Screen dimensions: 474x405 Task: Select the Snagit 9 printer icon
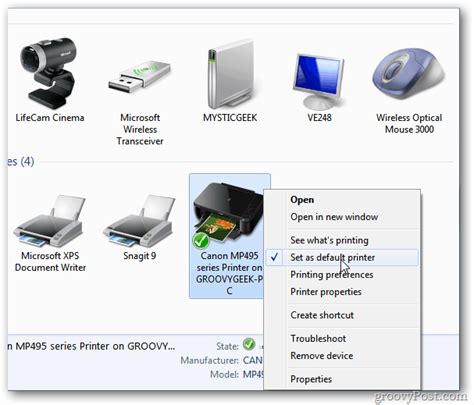point(139,221)
